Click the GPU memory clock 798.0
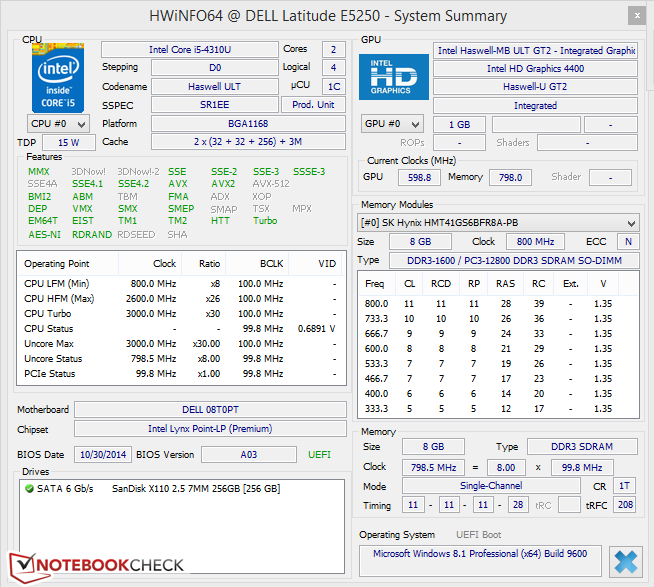The width and height of the screenshot is (654, 587). (x=510, y=178)
